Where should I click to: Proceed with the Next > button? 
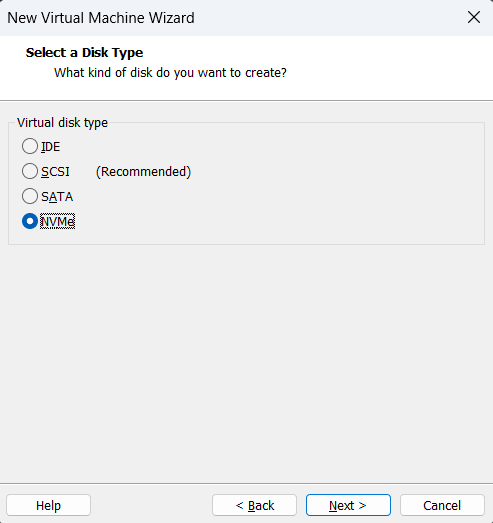click(348, 505)
